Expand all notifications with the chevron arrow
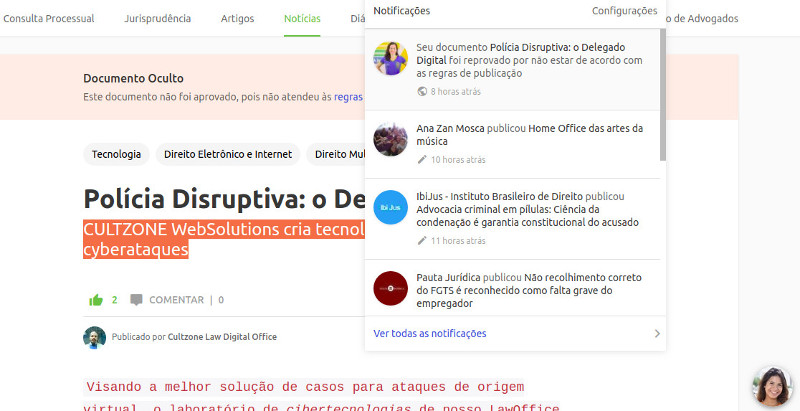The width and height of the screenshot is (800, 411). [657, 334]
